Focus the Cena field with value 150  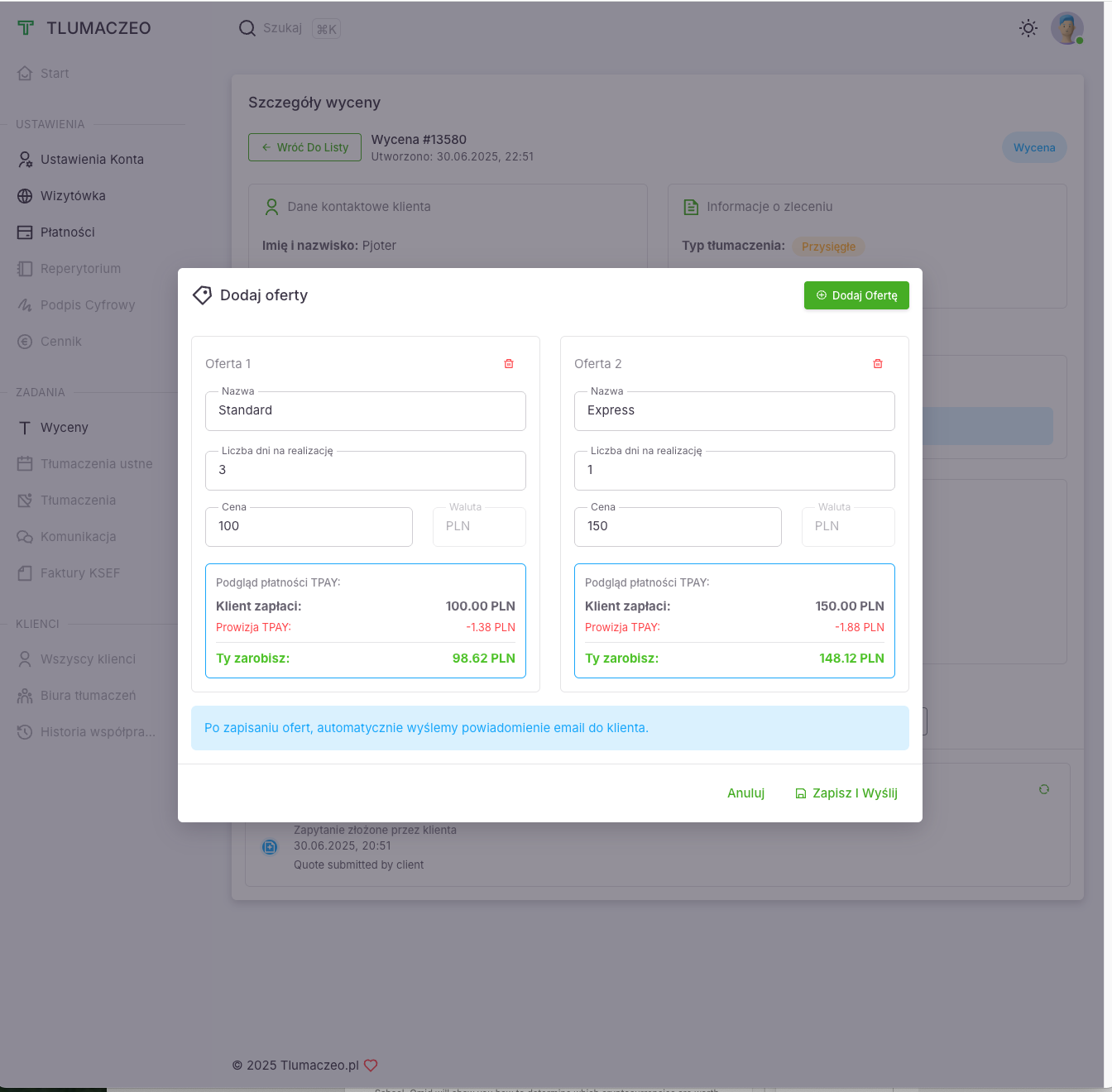point(677,527)
